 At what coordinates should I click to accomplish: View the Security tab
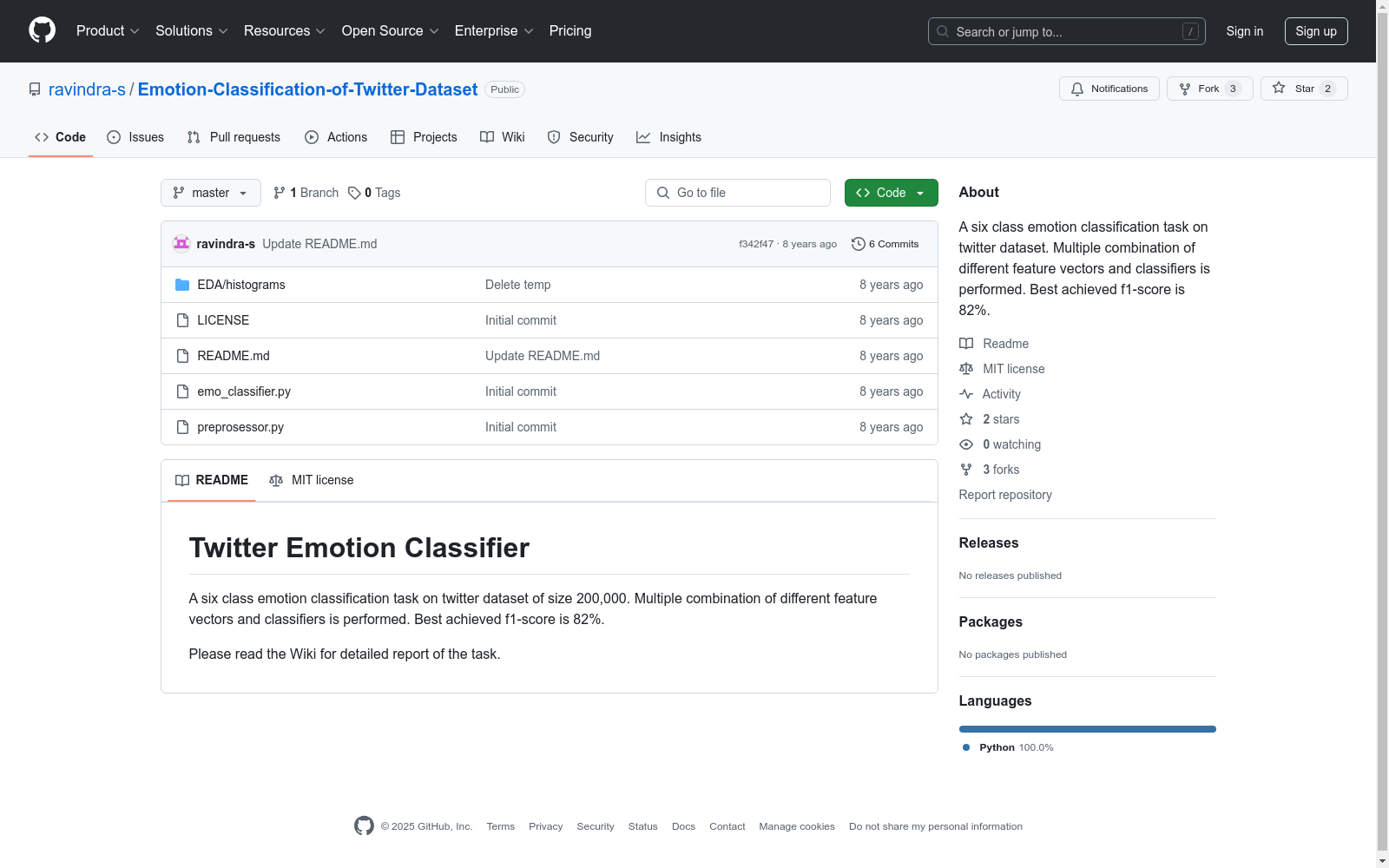pos(580,137)
